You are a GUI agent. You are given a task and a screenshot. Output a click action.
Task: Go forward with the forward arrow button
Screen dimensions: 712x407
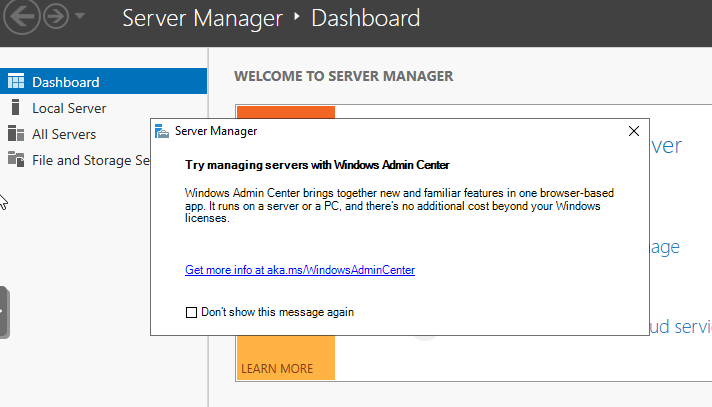[56, 16]
